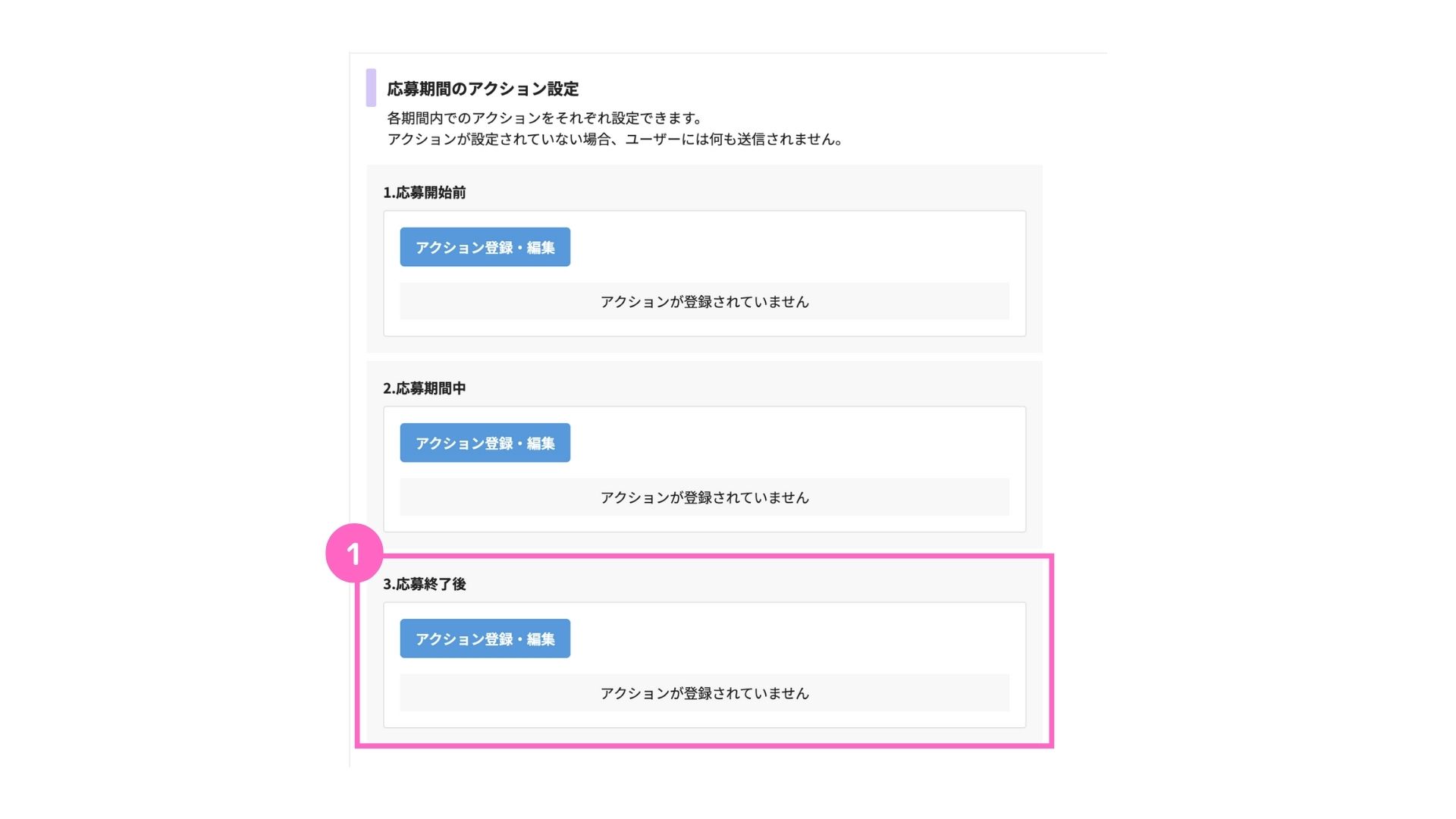Select the 応募期間のアクション設定 heading
Screen dimensions: 1456x819
tap(482, 89)
